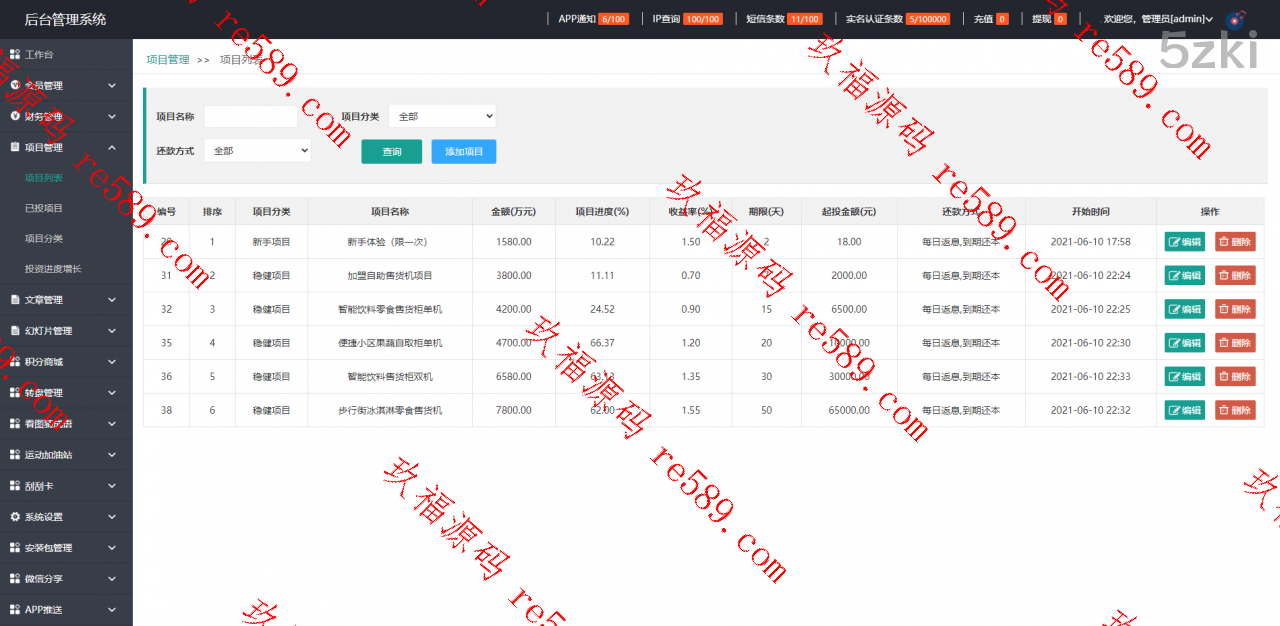Screen dimensions: 1280x626
Task: Select 投资进度增长 submenu item
Action: pos(53,269)
